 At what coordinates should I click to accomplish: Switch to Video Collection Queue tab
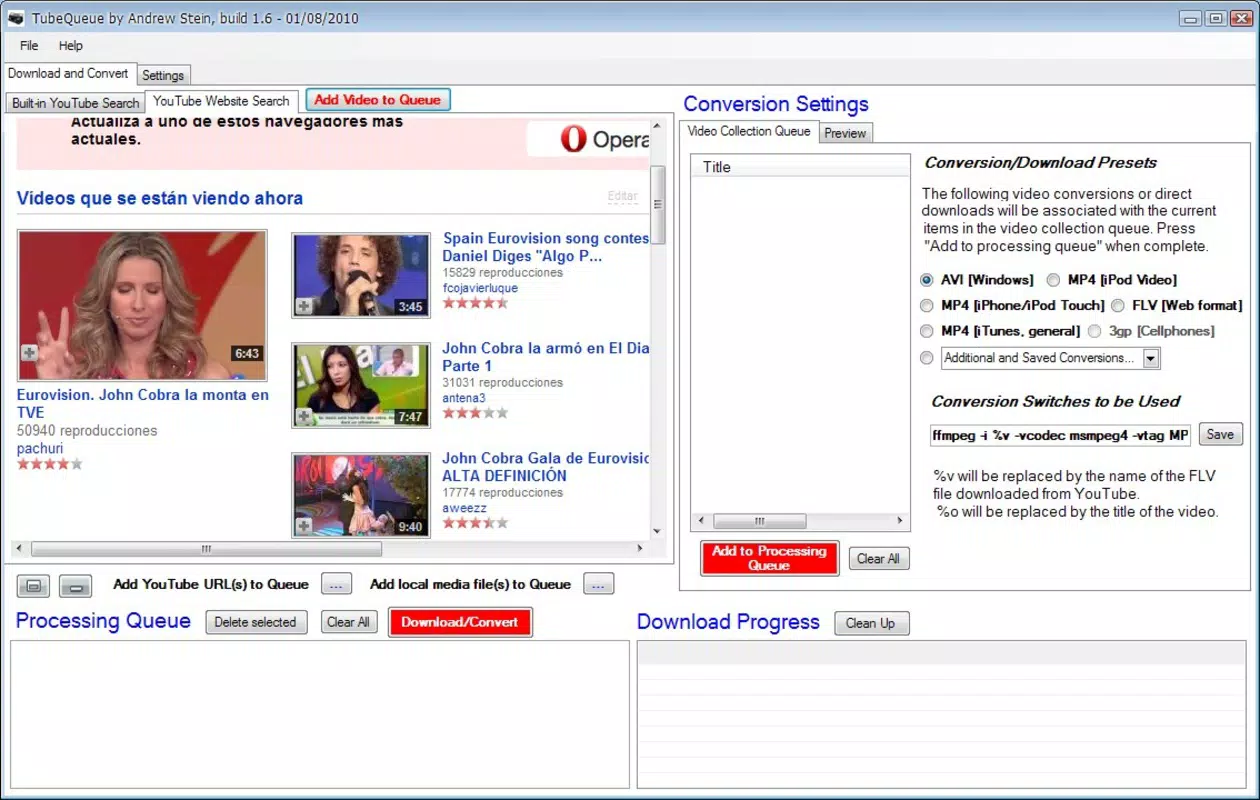(749, 131)
